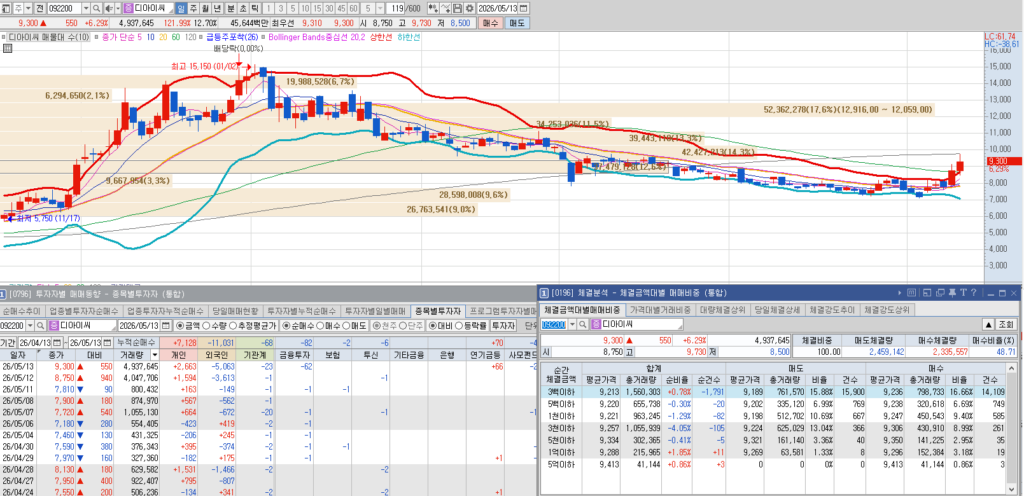Click the chart layout icon at top-left corner
The image size is (1024, 496).
[x=6, y=8]
